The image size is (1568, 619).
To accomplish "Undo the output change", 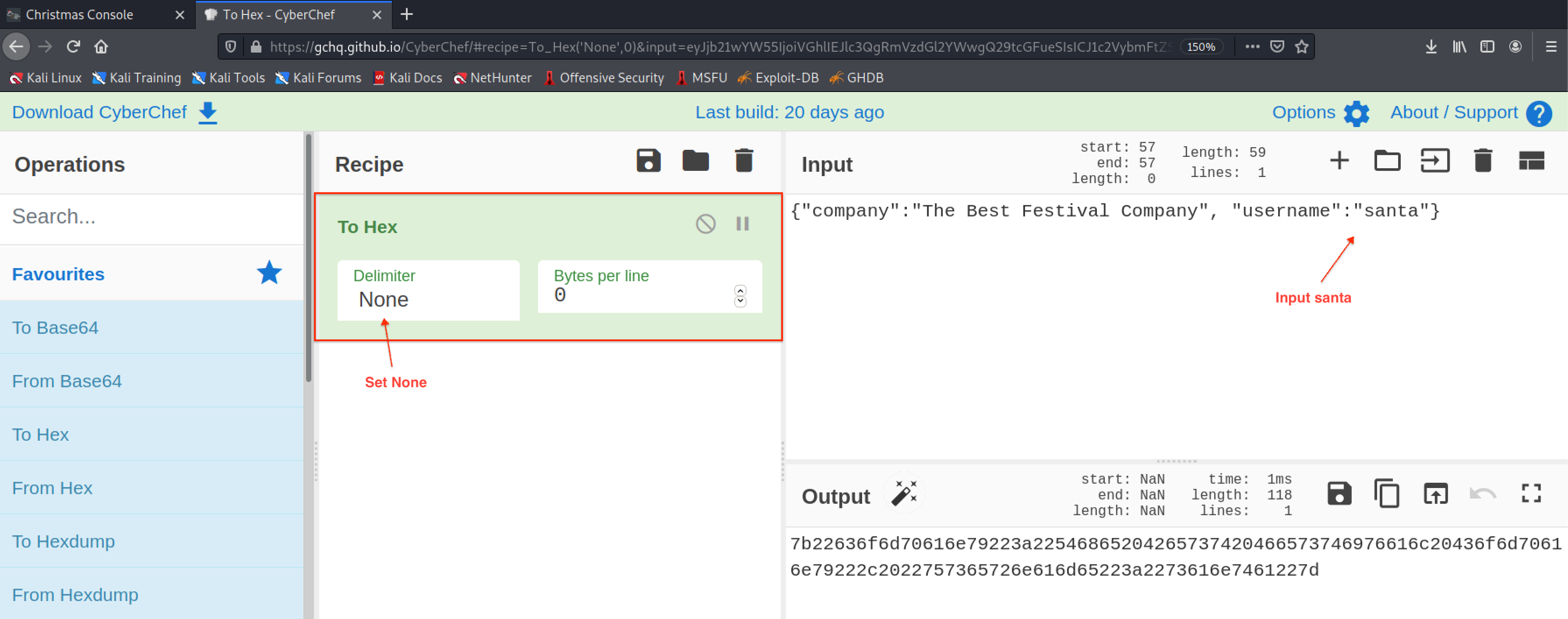I will pyautogui.click(x=1483, y=494).
